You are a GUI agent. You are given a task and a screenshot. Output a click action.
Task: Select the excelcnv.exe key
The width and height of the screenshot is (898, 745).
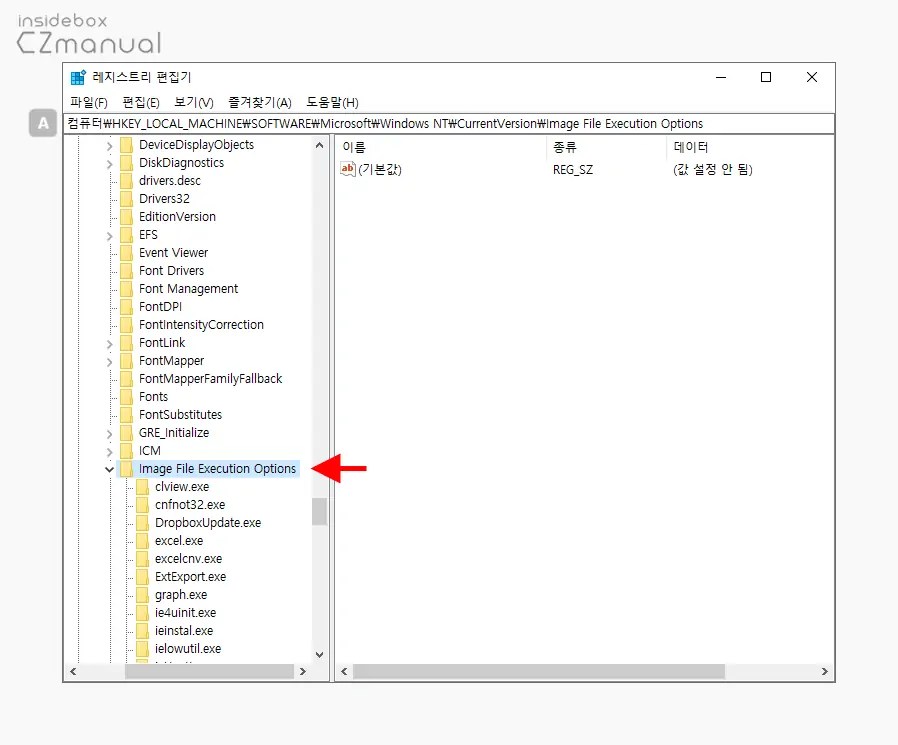(x=188, y=559)
